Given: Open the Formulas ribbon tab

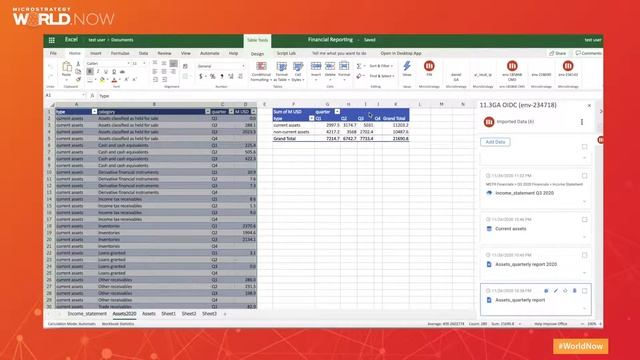Looking at the screenshot, I should [120, 53].
